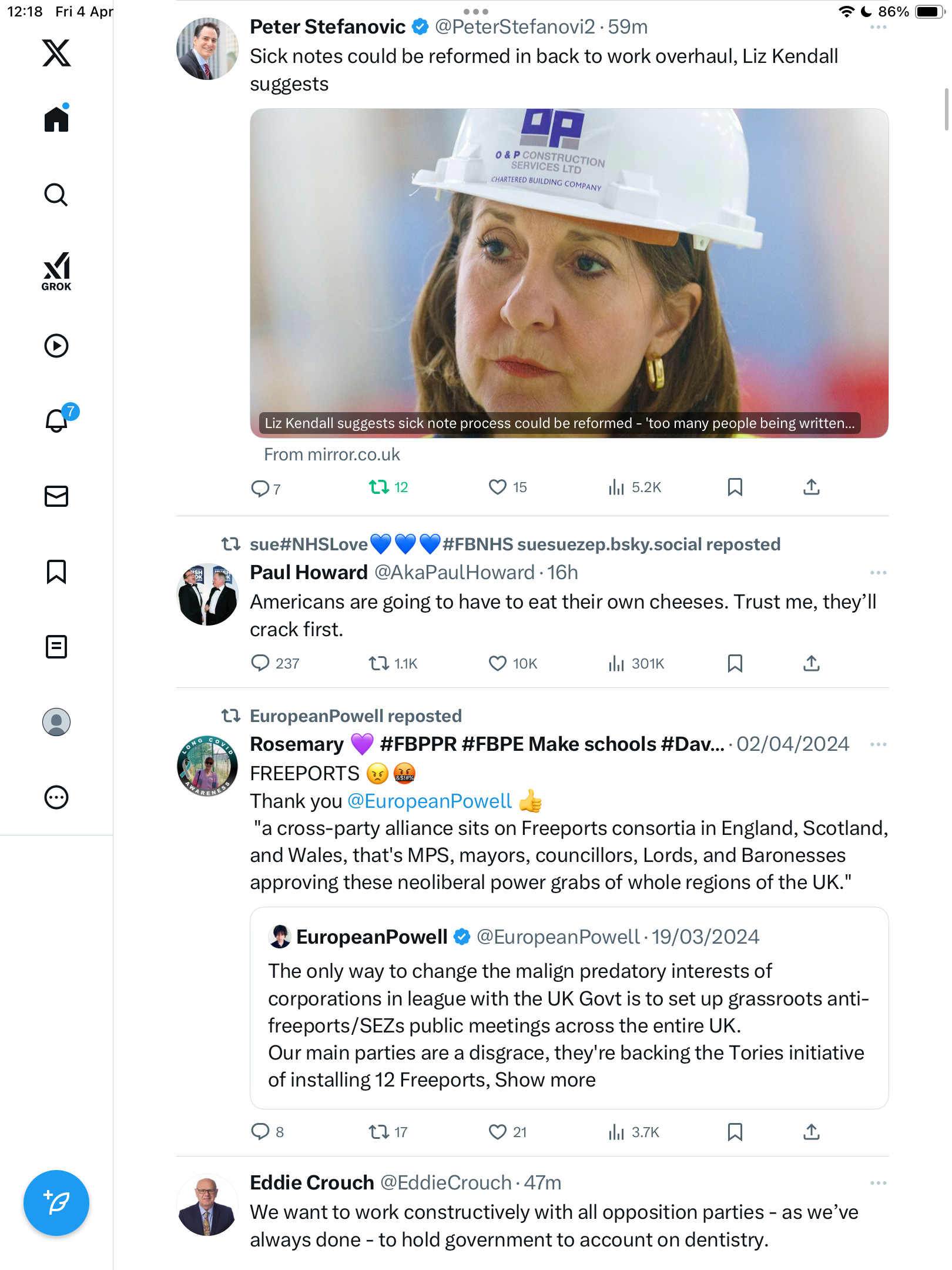Bookmark Rosemary's FREEPORTS post

tap(735, 1132)
